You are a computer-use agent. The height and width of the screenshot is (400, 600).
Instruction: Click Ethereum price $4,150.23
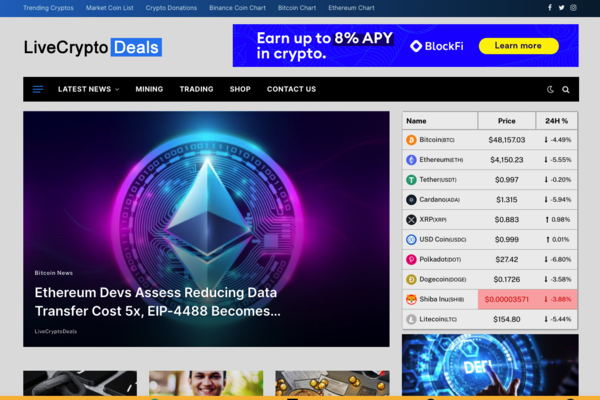click(x=507, y=160)
